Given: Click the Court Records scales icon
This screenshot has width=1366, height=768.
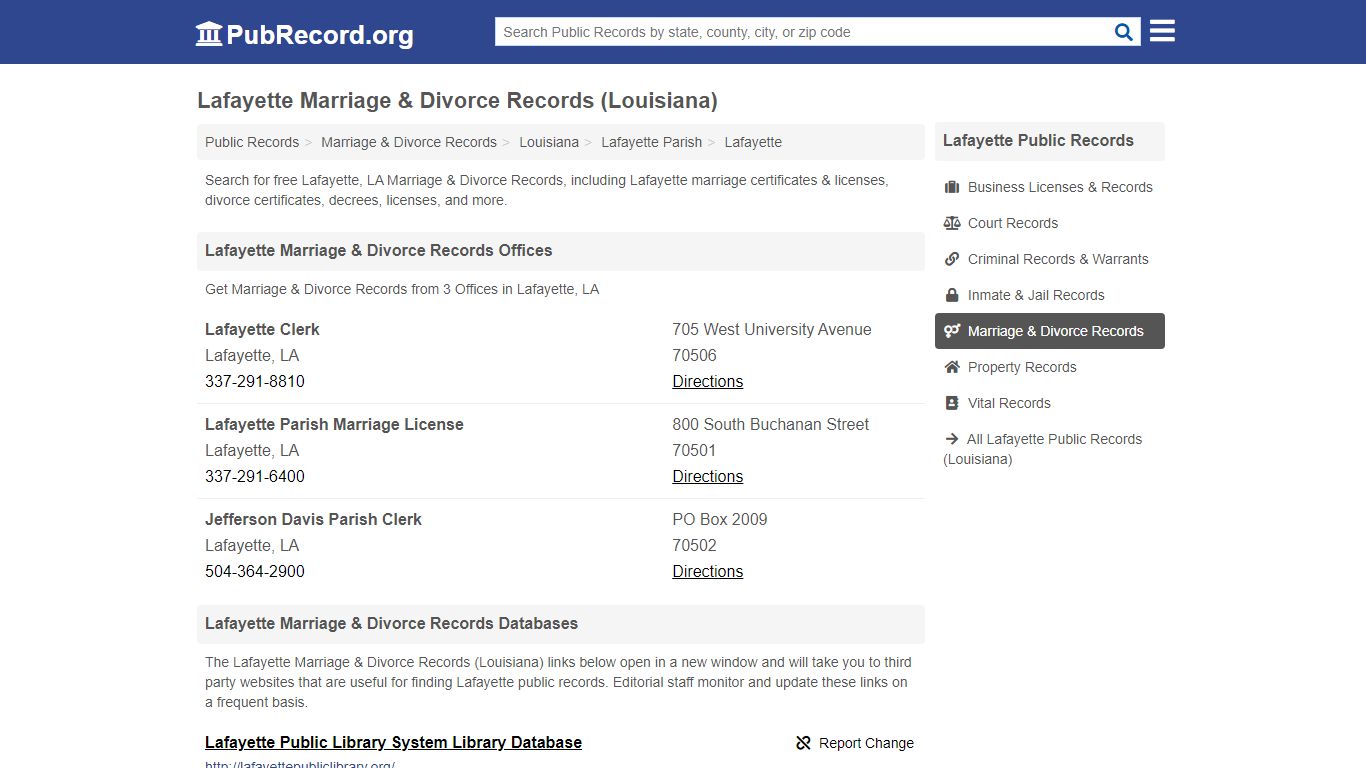Looking at the screenshot, I should (952, 223).
